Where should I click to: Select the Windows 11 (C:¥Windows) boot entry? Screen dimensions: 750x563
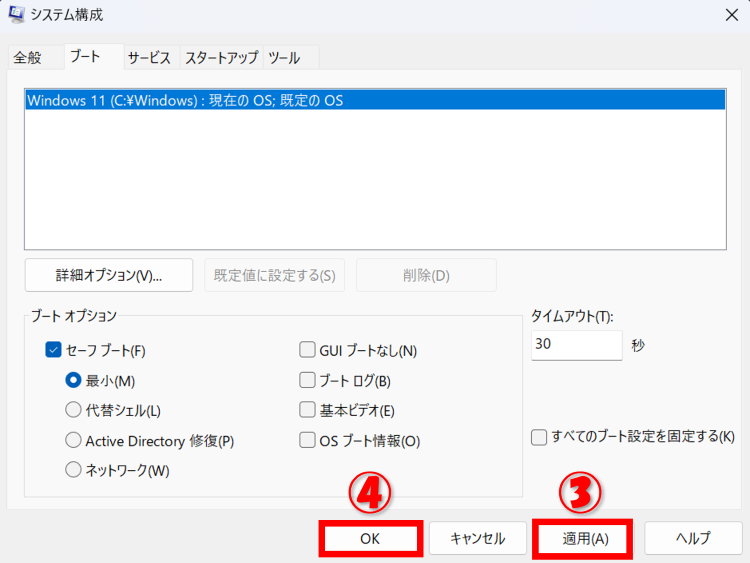click(x=375, y=100)
